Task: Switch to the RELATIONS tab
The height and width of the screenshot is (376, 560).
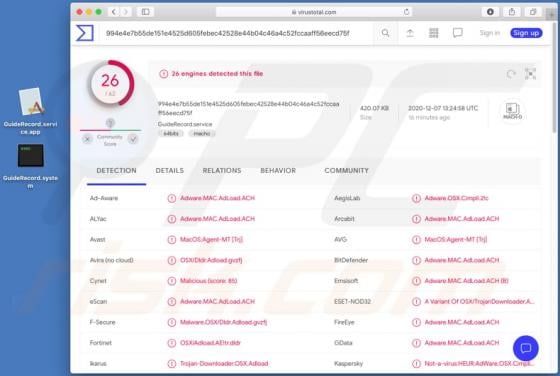Action: 222,171
